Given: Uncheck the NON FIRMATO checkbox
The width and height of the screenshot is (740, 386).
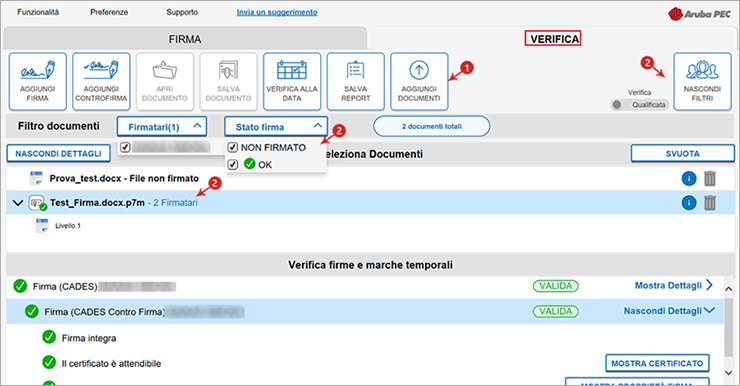Looking at the screenshot, I should click(x=233, y=147).
